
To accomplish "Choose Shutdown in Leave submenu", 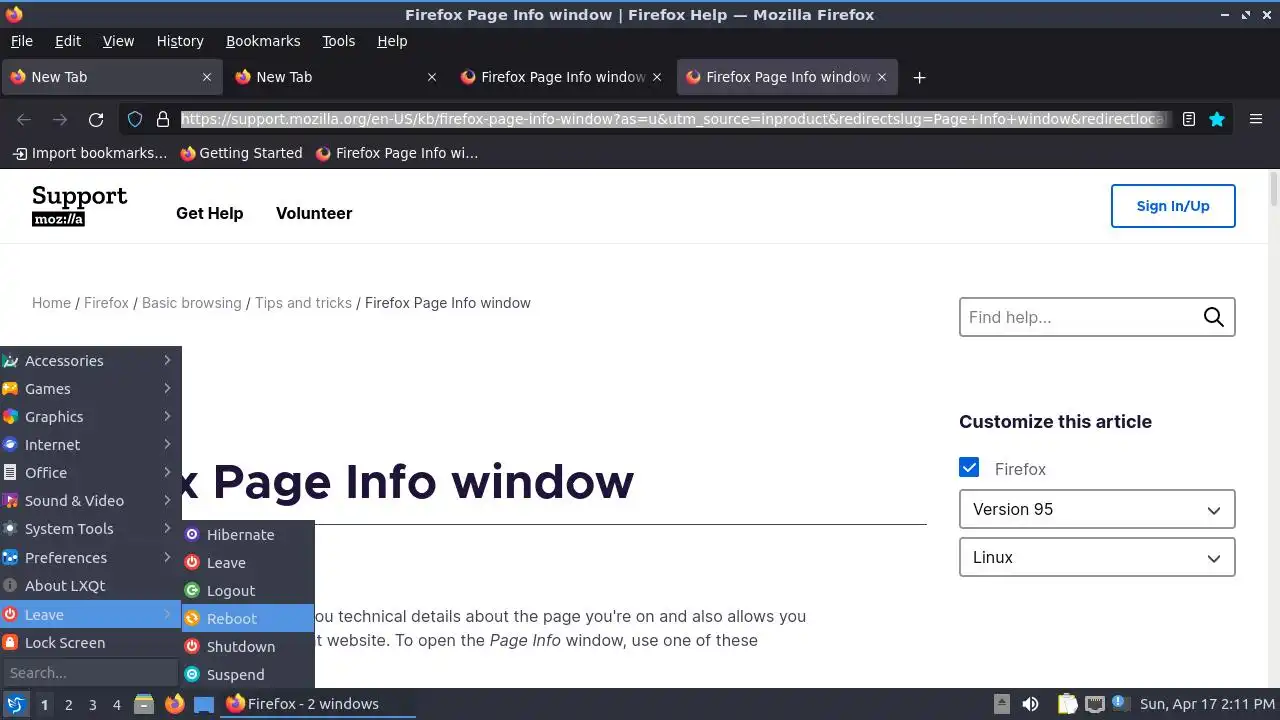I will point(248,647).
